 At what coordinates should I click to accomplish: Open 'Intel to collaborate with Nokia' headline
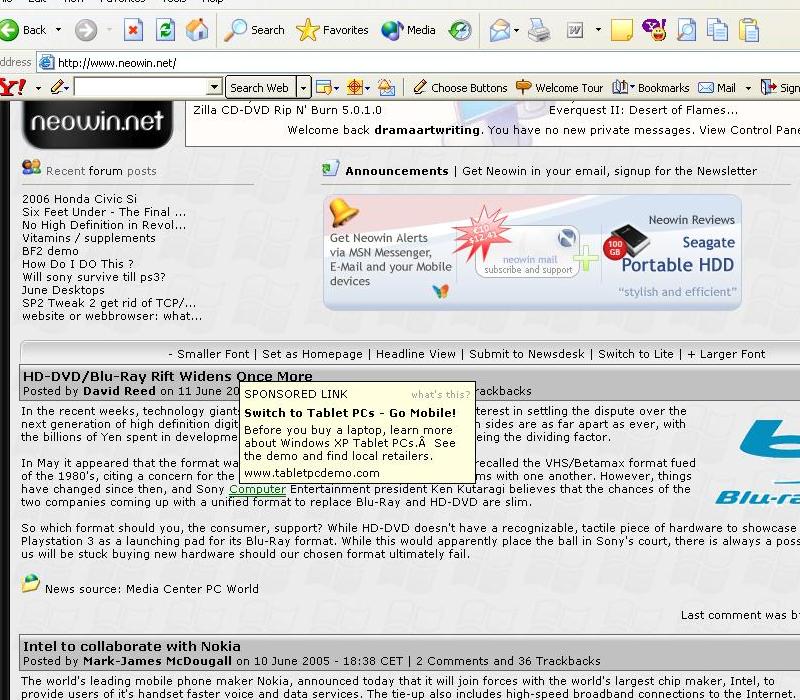click(x=132, y=646)
